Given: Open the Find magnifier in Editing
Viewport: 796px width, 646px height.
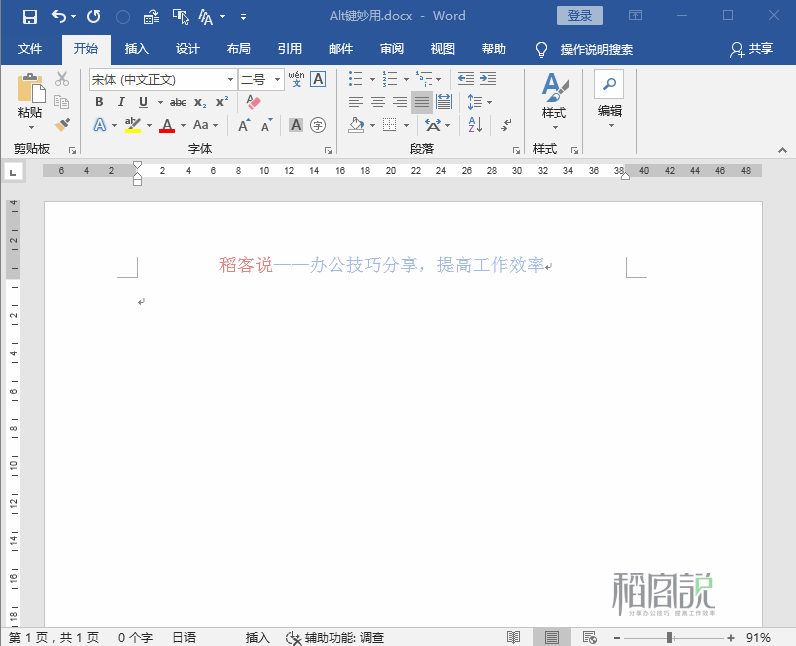Looking at the screenshot, I should coord(609,84).
